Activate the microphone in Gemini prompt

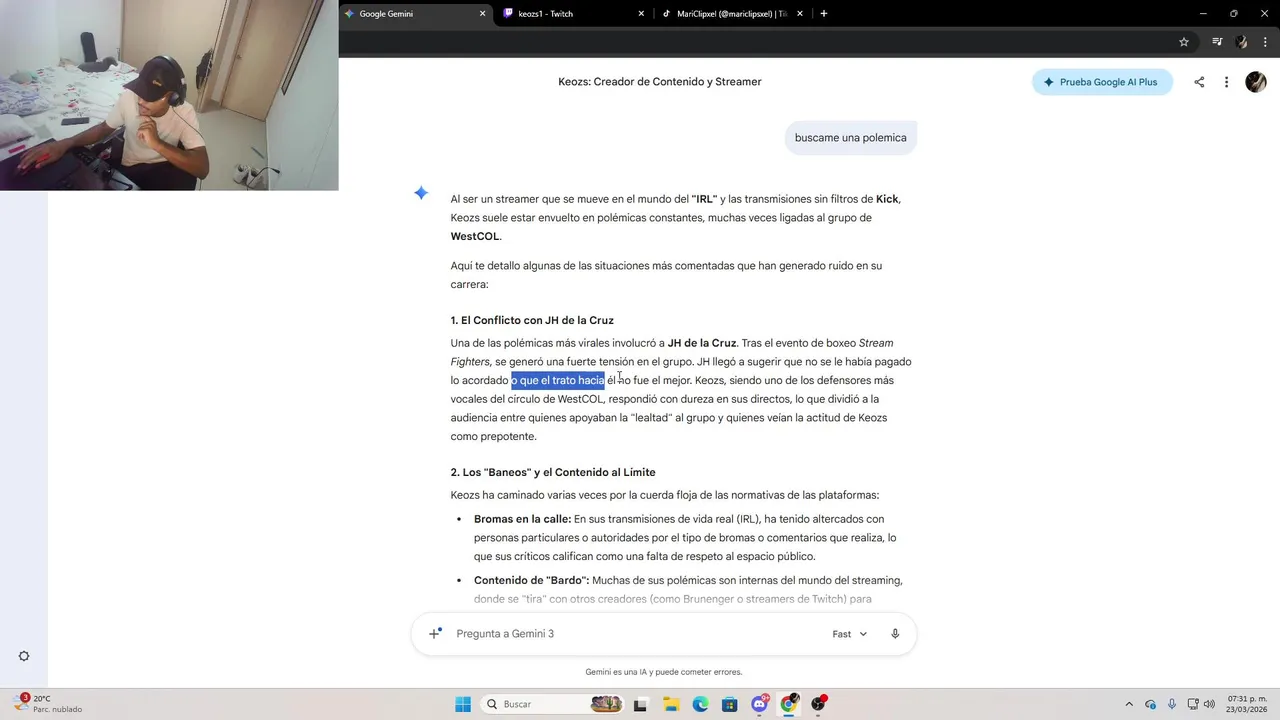(895, 633)
